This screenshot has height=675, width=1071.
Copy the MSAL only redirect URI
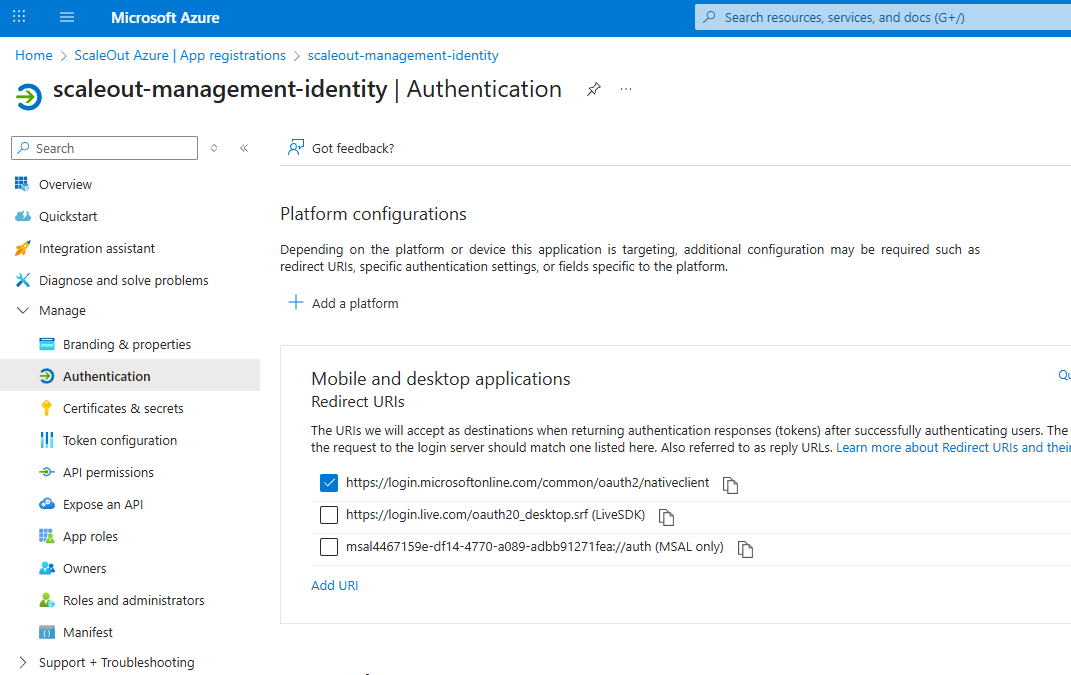[745, 549]
